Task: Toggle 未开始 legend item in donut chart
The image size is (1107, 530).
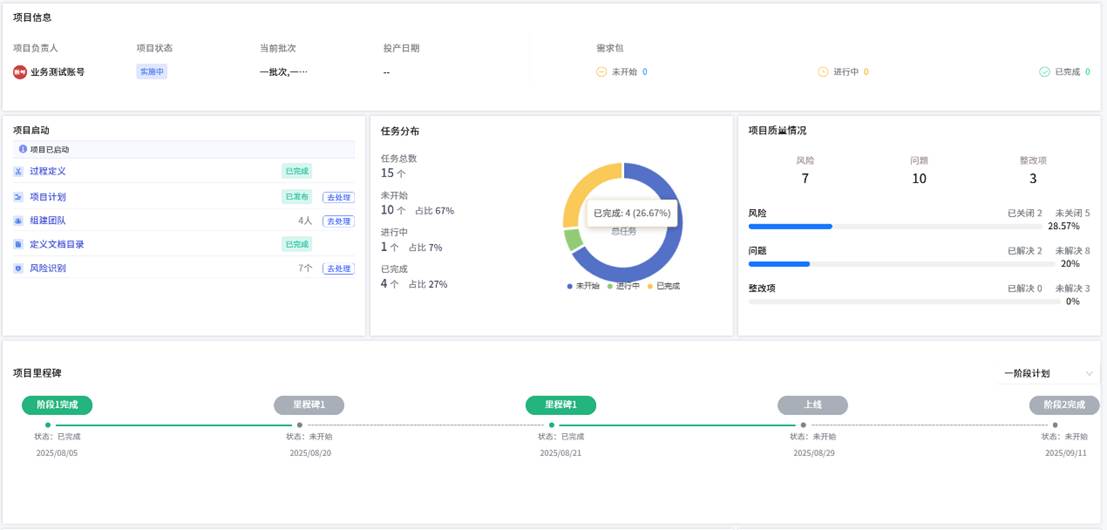Action: click(x=582, y=287)
